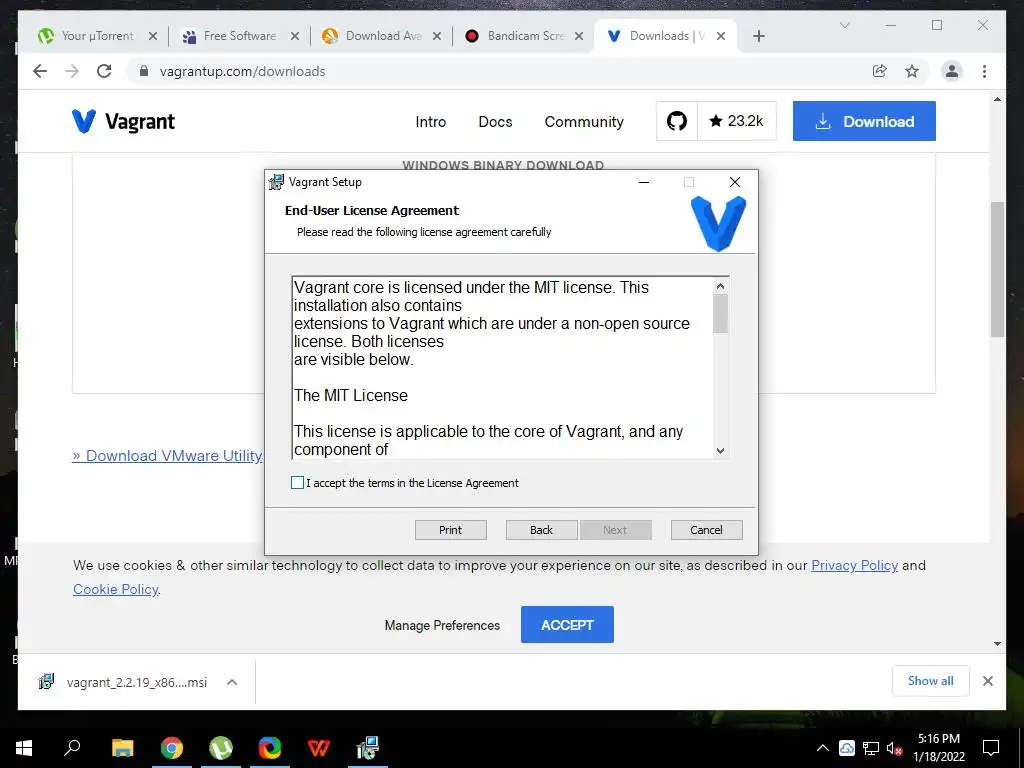Open WPS Office from taskbar

coord(319,748)
